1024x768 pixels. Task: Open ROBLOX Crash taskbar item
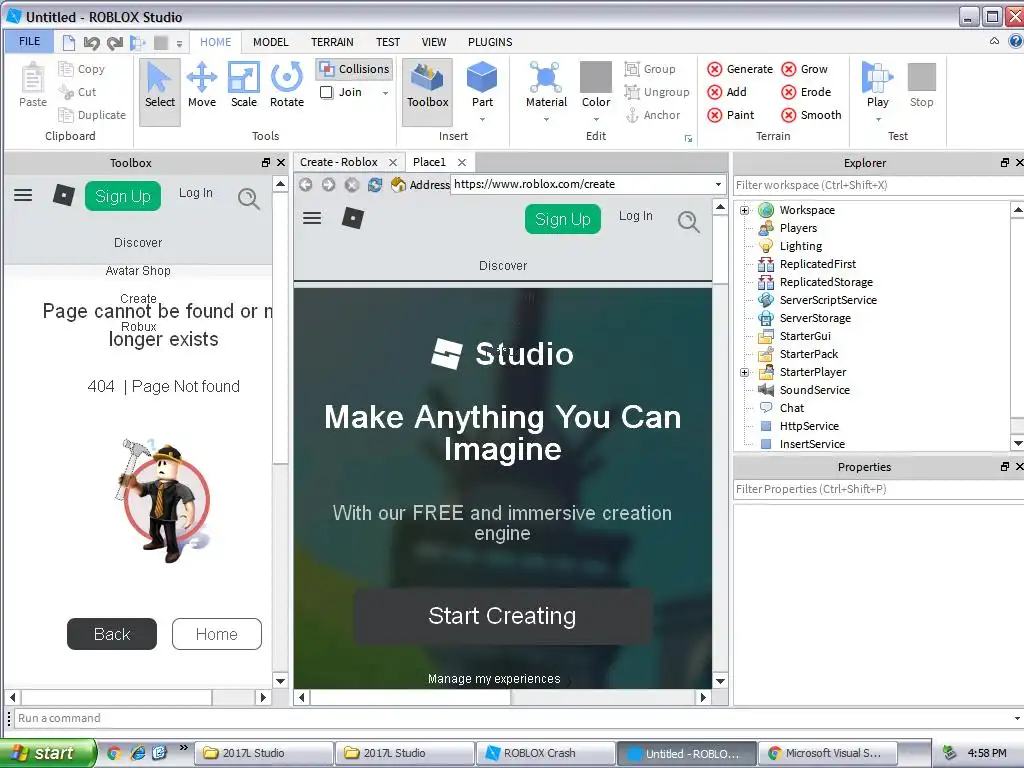(546, 753)
